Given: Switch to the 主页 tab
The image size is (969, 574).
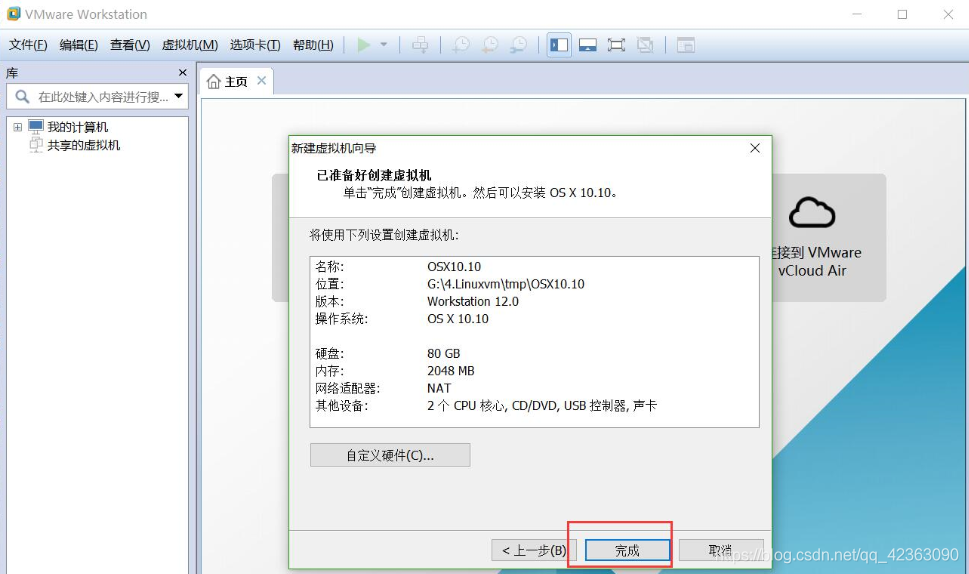Looking at the screenshot, I should 235,82.
